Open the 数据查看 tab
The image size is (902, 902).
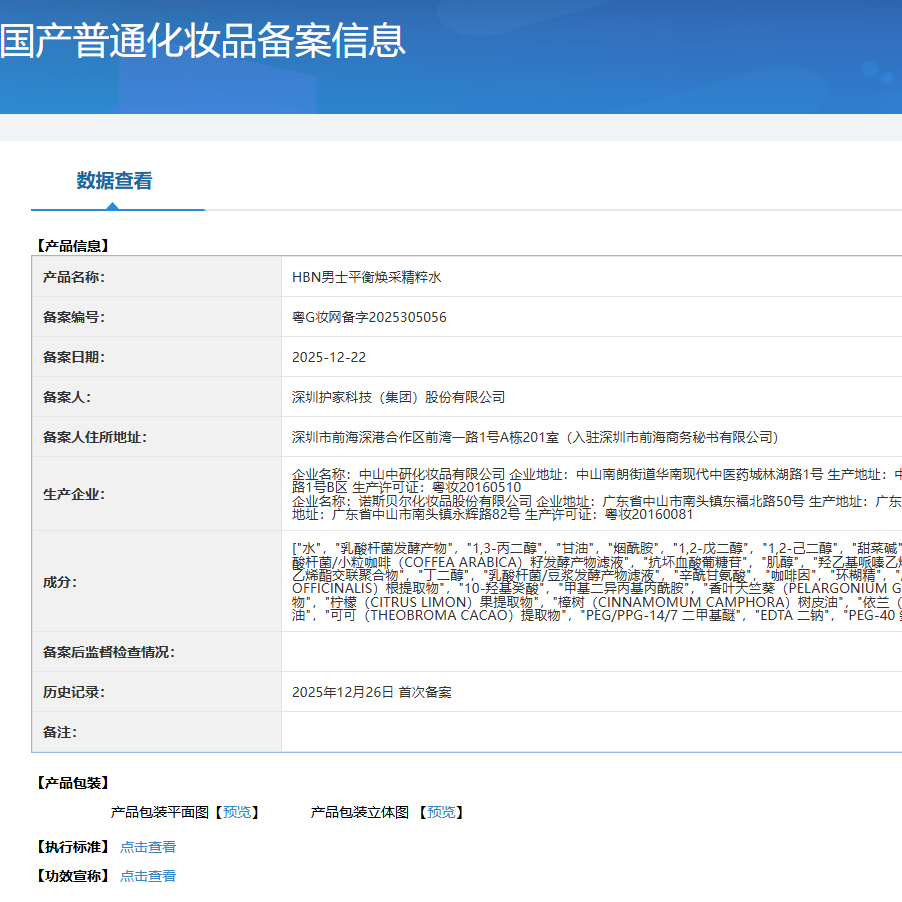tap(115, 181)
